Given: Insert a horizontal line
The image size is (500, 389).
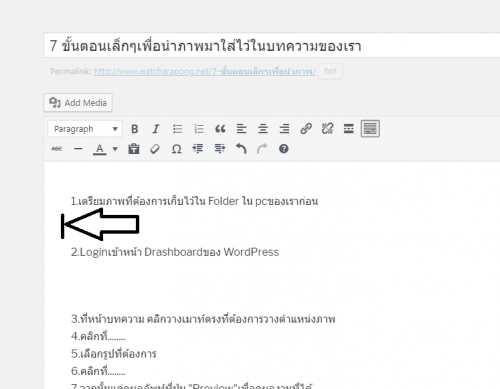Looking at the screenshot, I should [78, 149].
